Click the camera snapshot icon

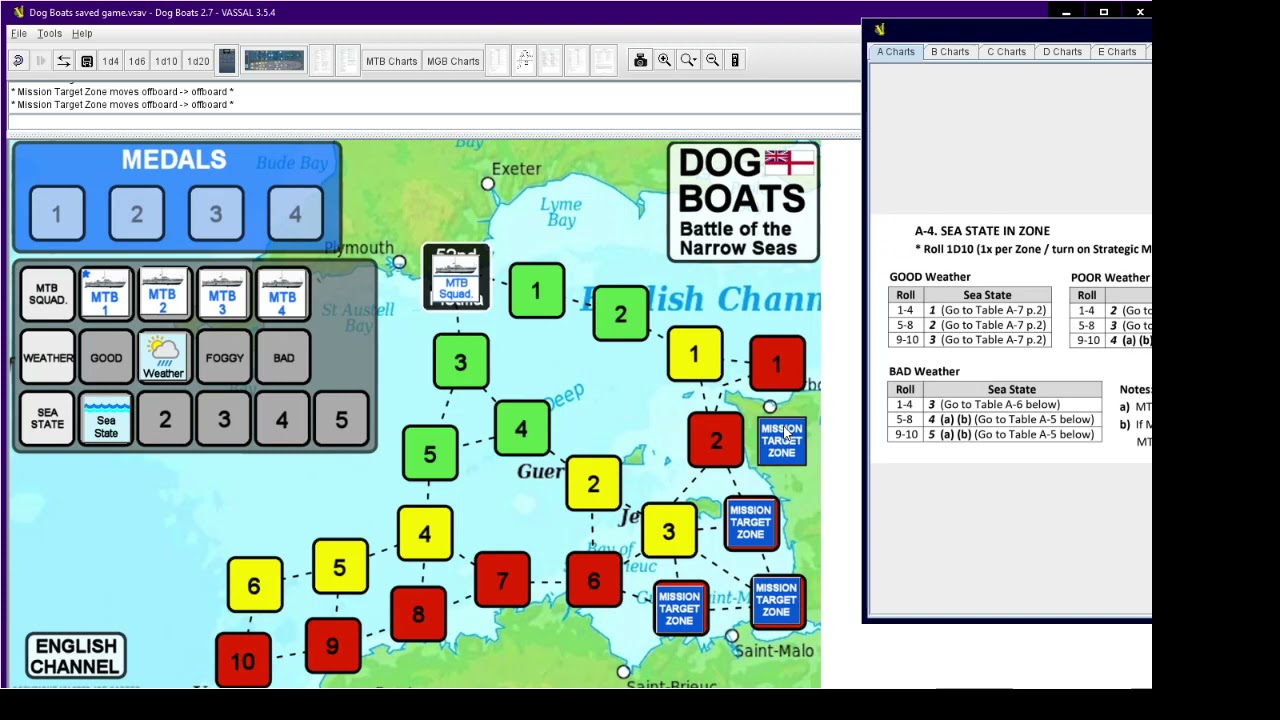click(x=640, y=61)
